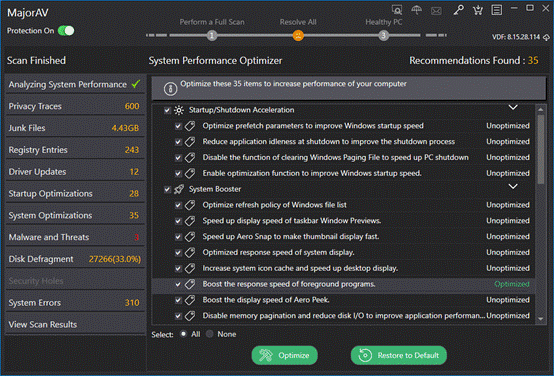Click tag icon for clearing Windows Paging File
The image size is (554, 376).
tap(190, 158)
